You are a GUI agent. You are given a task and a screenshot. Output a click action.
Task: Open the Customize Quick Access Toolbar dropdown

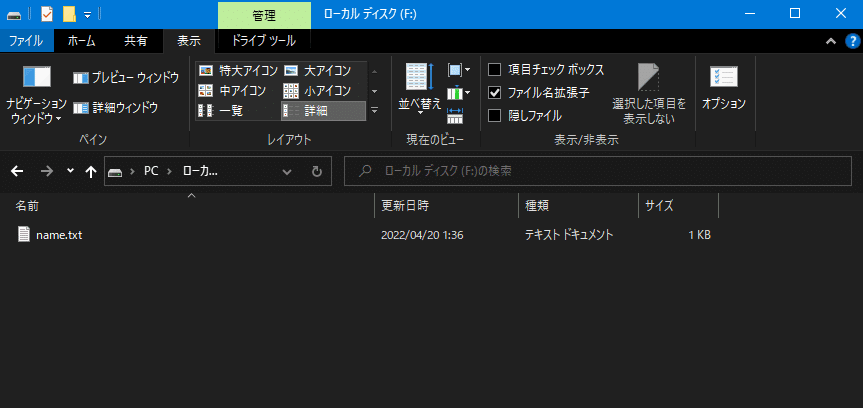(x=88, y=15)
